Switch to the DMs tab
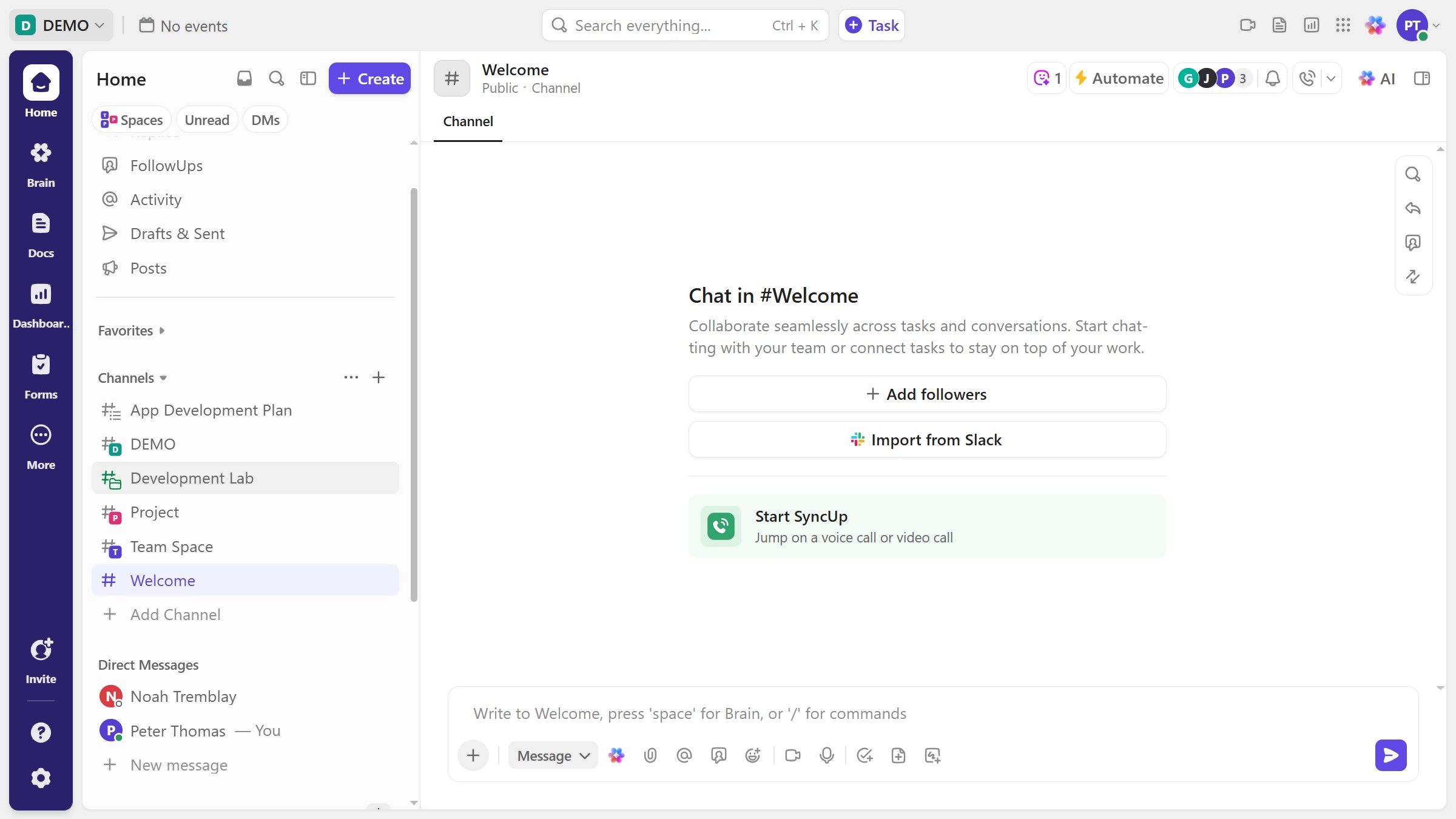The height and width of the screenshot is (819, 1456). [265, 120]
